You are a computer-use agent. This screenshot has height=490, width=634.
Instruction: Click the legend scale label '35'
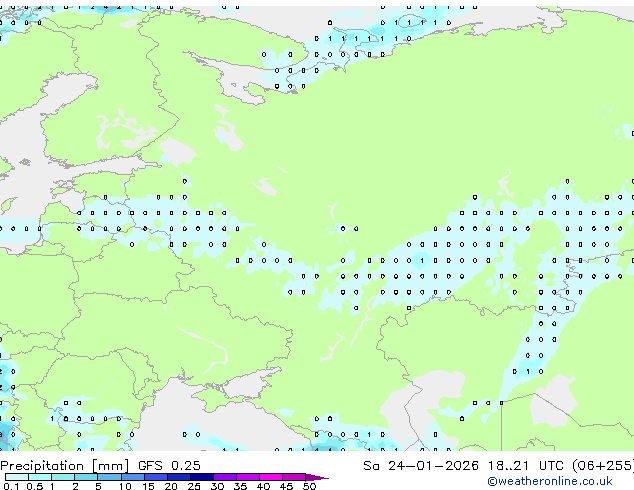coord(240,486)
